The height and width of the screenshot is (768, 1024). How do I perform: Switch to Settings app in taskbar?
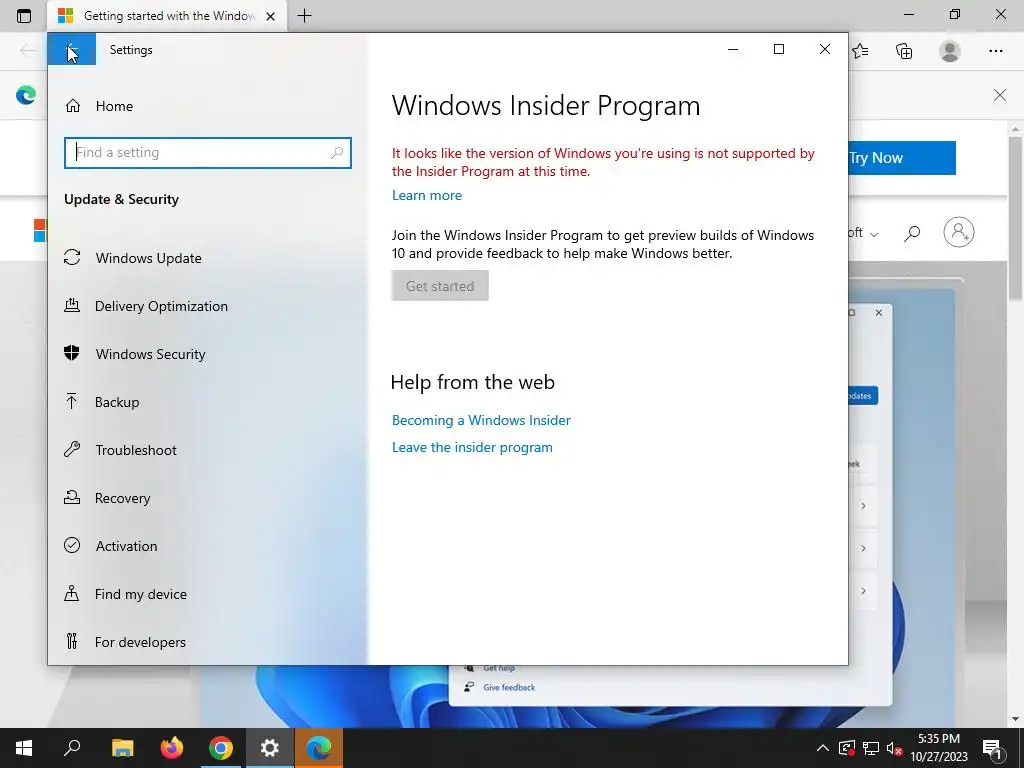pos(270,748)
